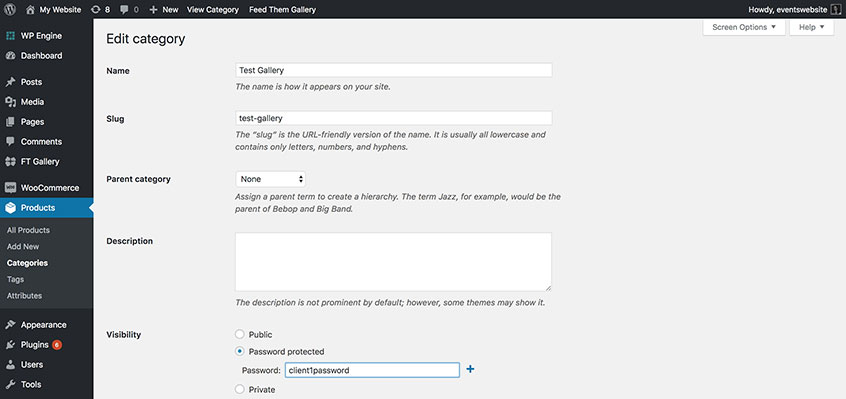The width and height of the screenshot is (846, 399).
Task: Go to All Products in the sidebar
Action: (x=28, y=230)
